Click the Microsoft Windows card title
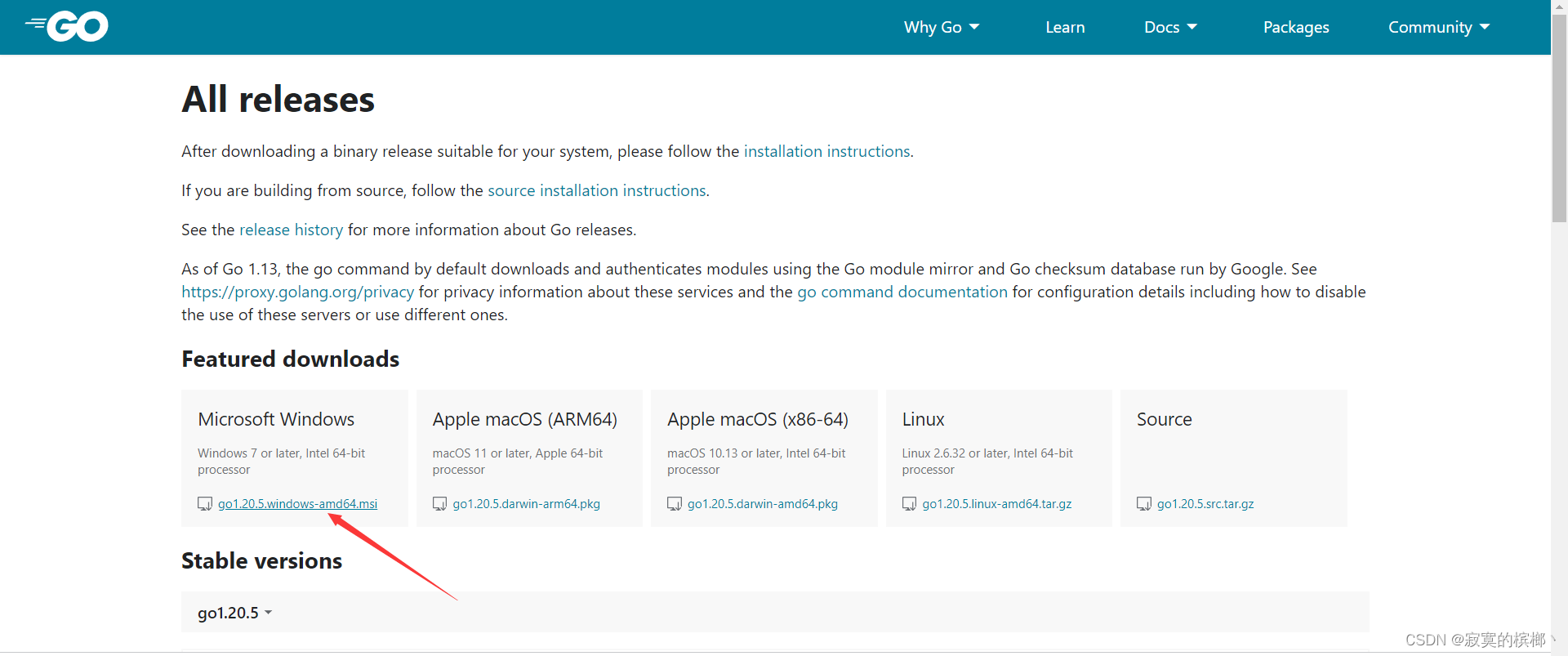 click(276, 419)
